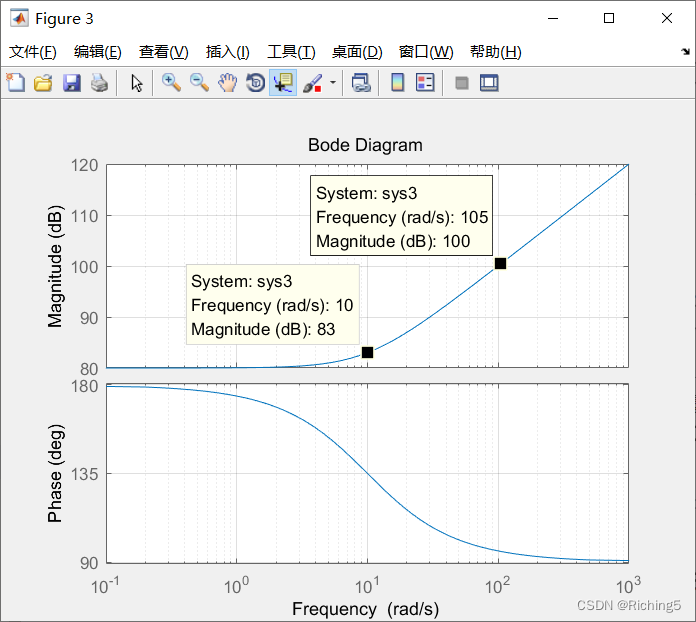The width and height of the screenshot is (696, 622).
Task: Open the 桌面(D) menu
Action: [357, 52]
